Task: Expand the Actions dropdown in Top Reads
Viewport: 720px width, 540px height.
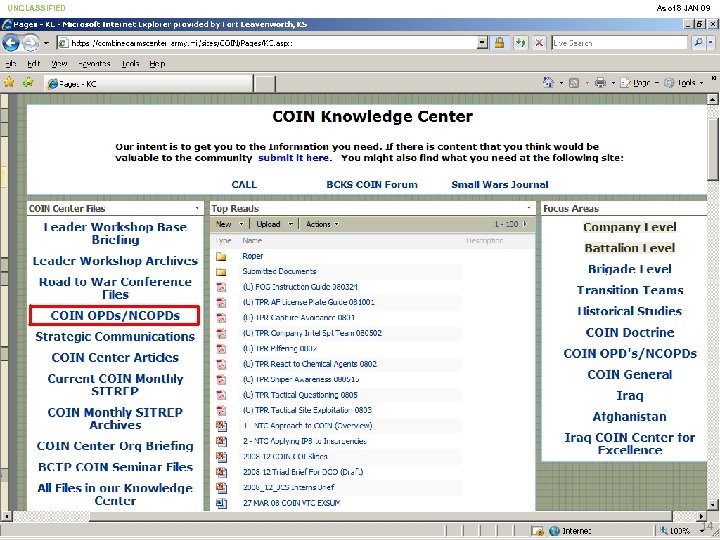Action: 337,224
